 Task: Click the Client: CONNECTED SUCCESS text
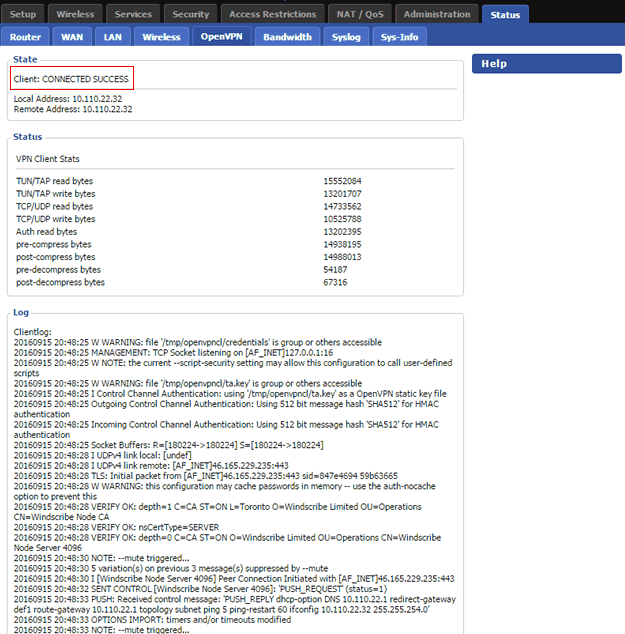(71, 79)
